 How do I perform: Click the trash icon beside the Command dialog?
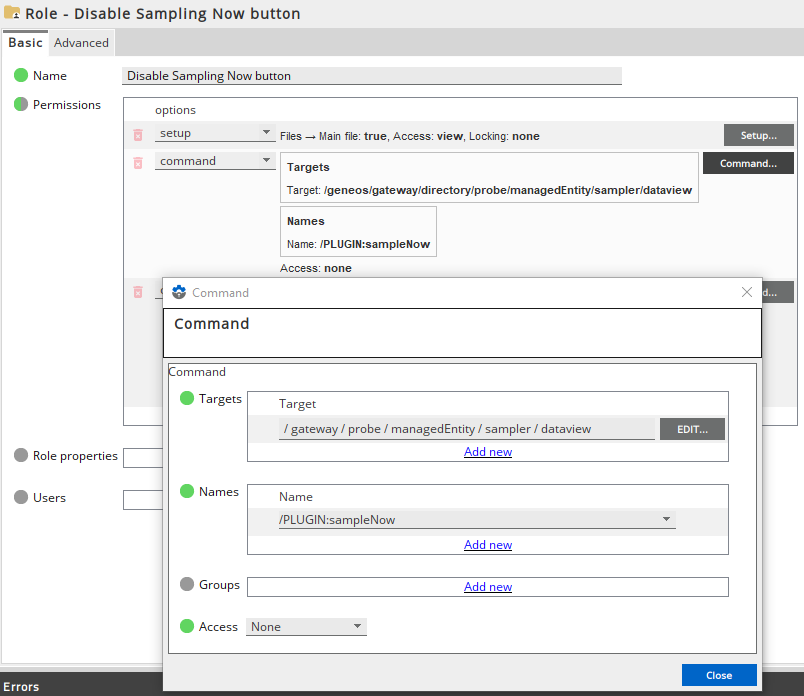tap(138, 292)
